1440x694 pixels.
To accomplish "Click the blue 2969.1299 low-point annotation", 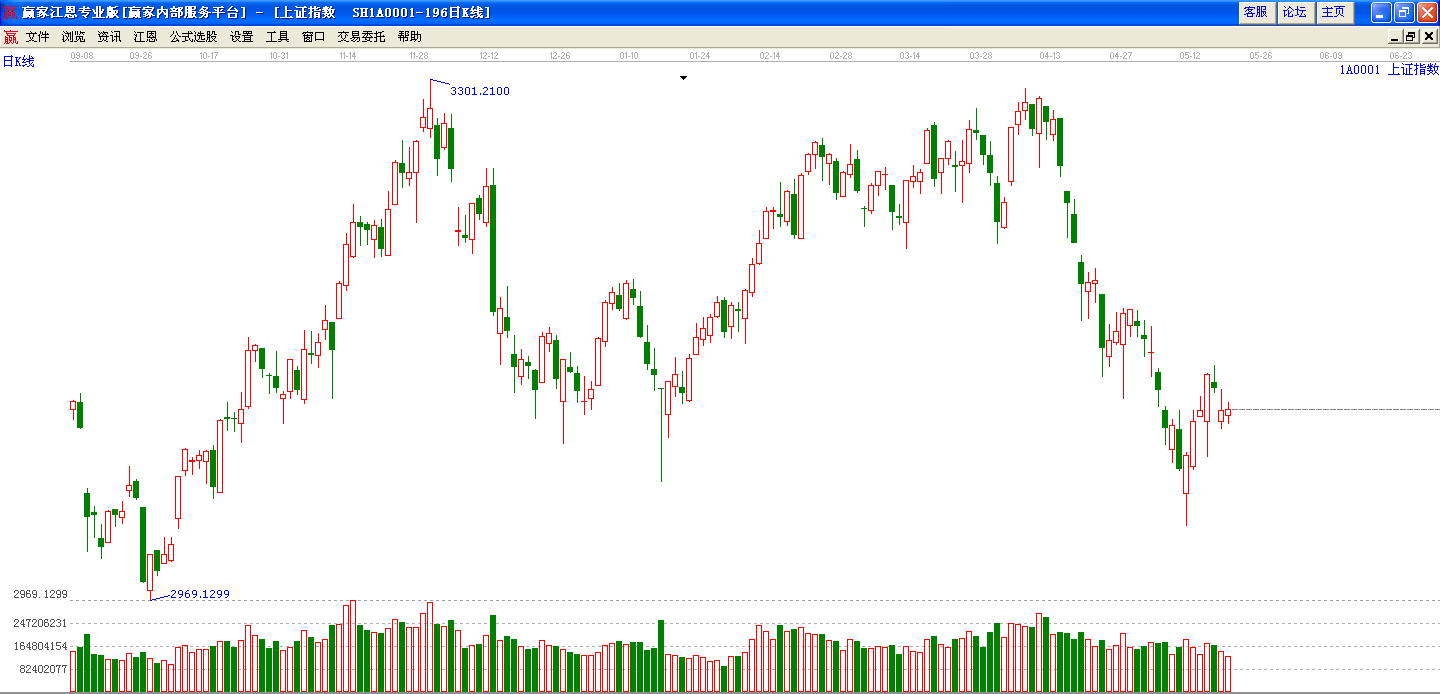I will click(x=200, y=594).
